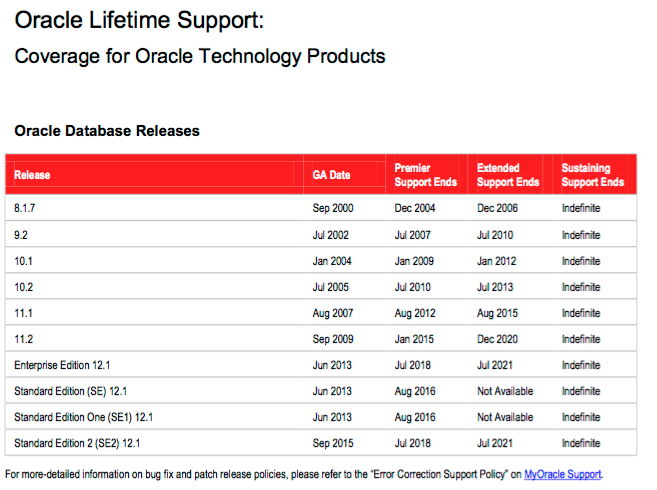Click the 8.1.7 release cell
Image resolution: width=657 pixels, height=490 pixels.
(x=25, y=208)
